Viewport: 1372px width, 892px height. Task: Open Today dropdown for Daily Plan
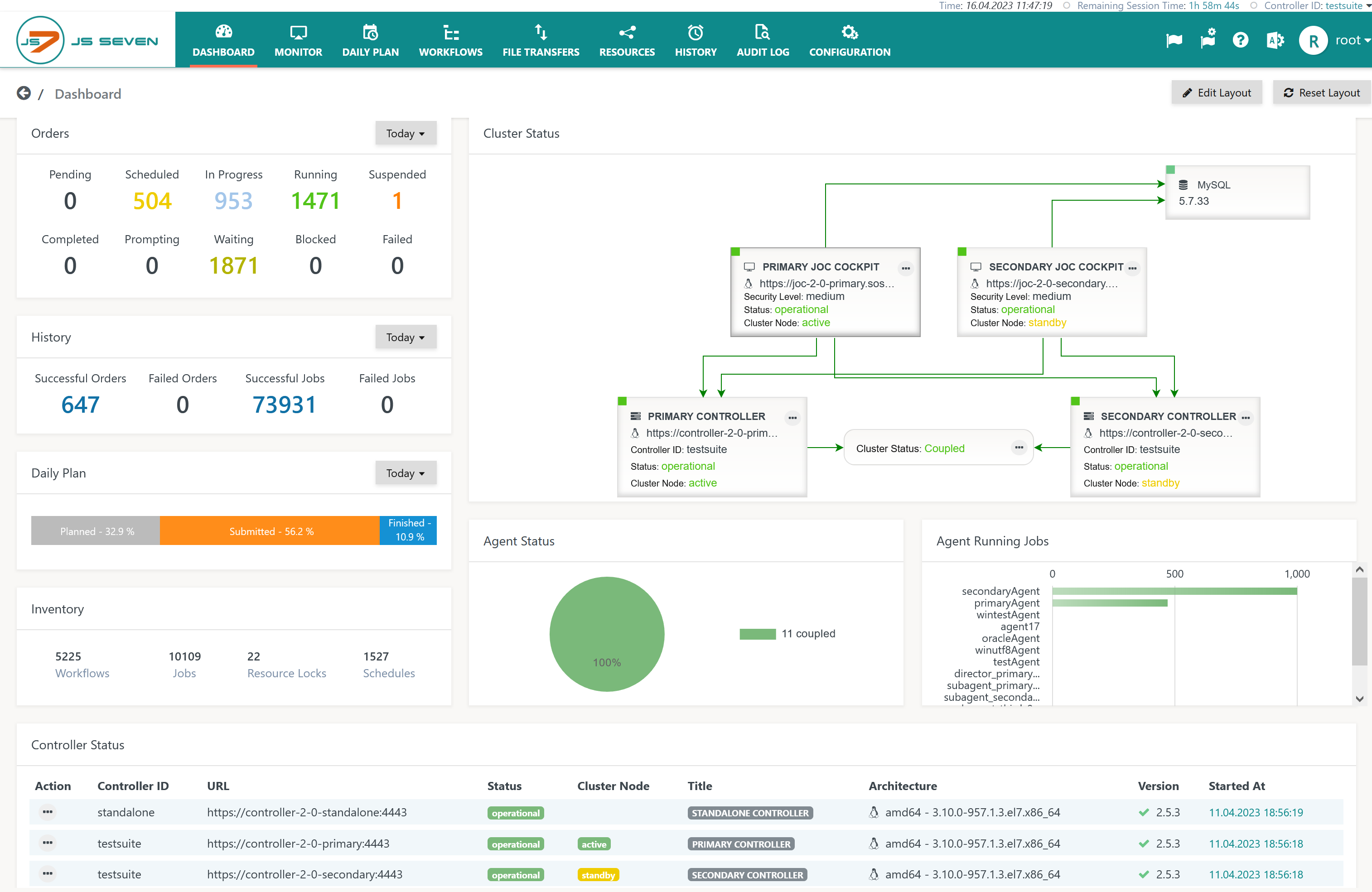(405, 473)
